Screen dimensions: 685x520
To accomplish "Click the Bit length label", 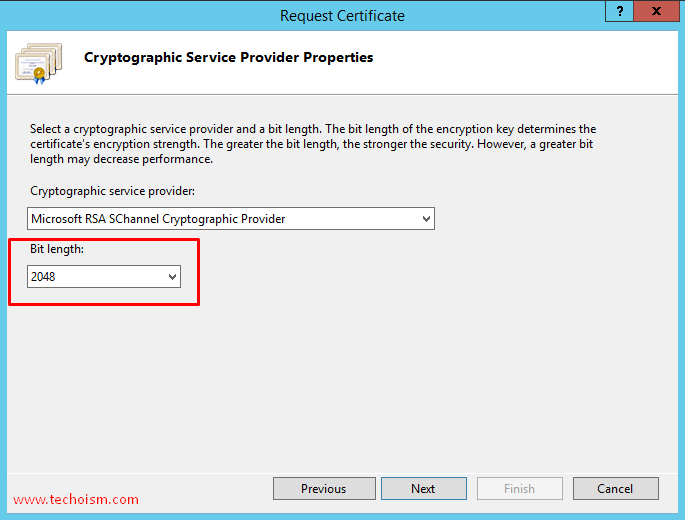I will [57, 249].
